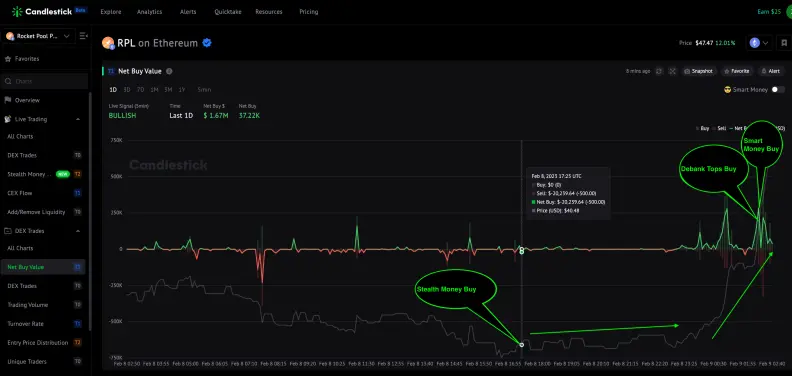Open the Resources menu
792x376 pixels.
[x=269, y=12]
